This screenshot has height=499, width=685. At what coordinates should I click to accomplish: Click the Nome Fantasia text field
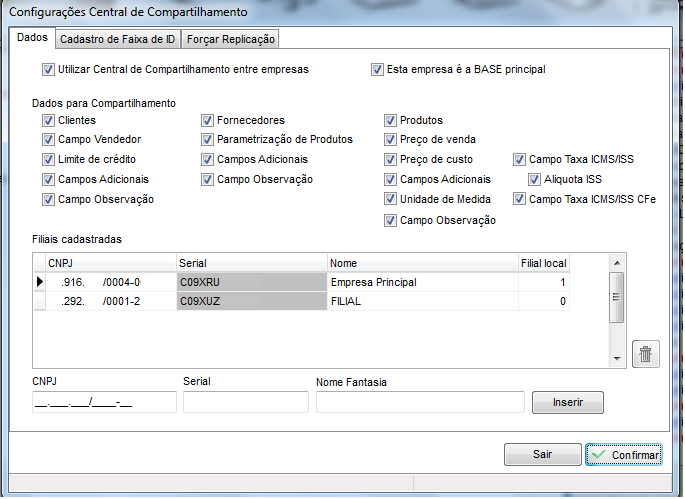(420, 402)
